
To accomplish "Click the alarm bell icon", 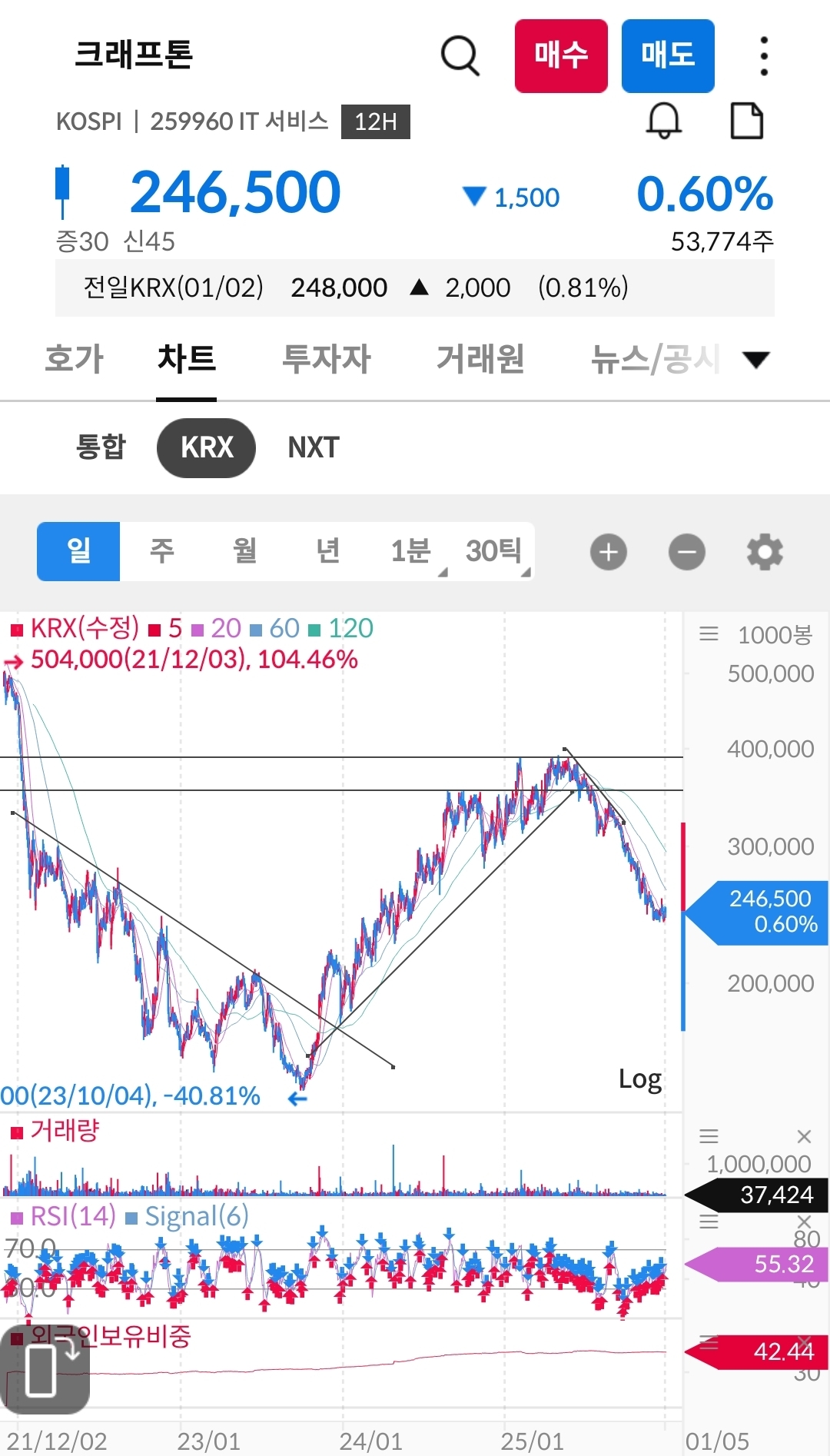I will (664, 121).
